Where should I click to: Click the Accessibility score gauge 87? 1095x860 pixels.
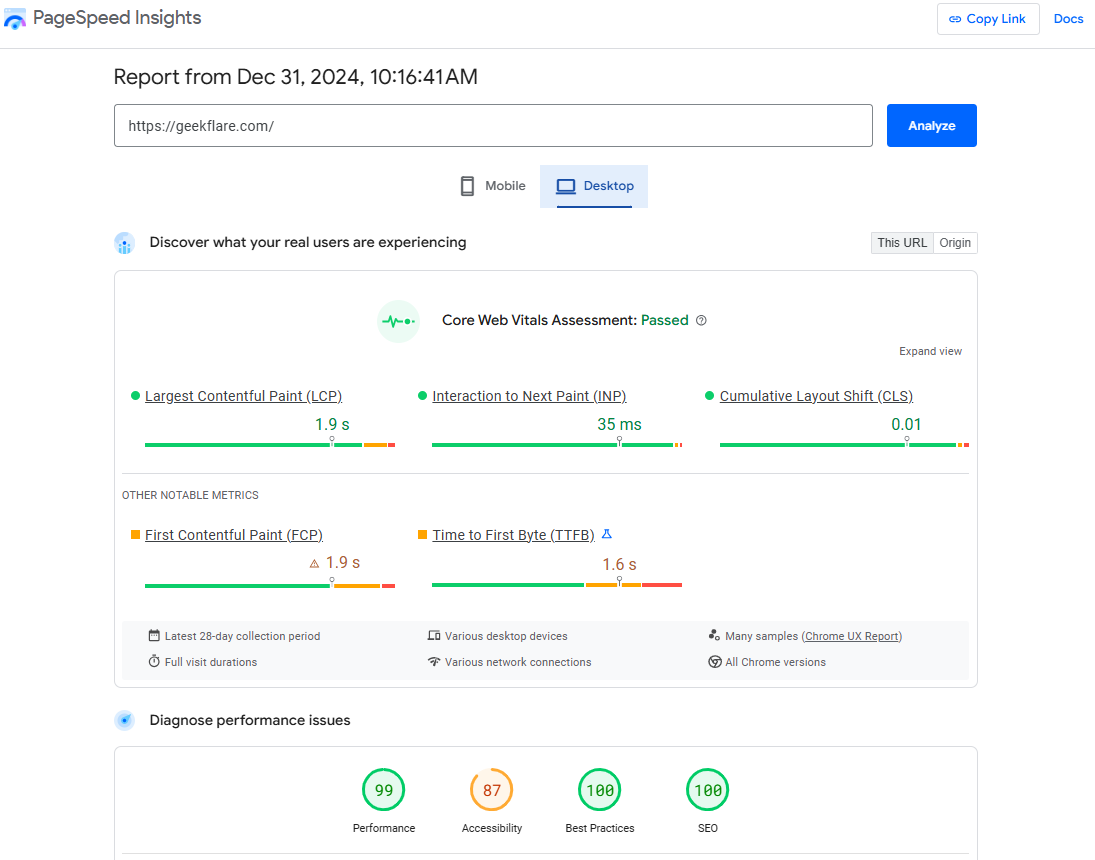tap(492, 789)
